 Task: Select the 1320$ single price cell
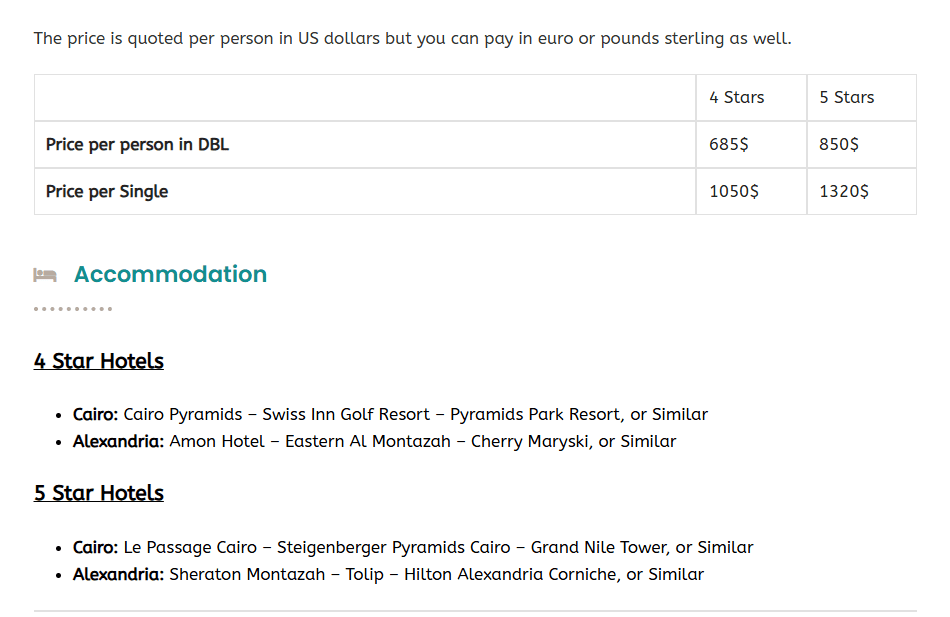point(844,191)
